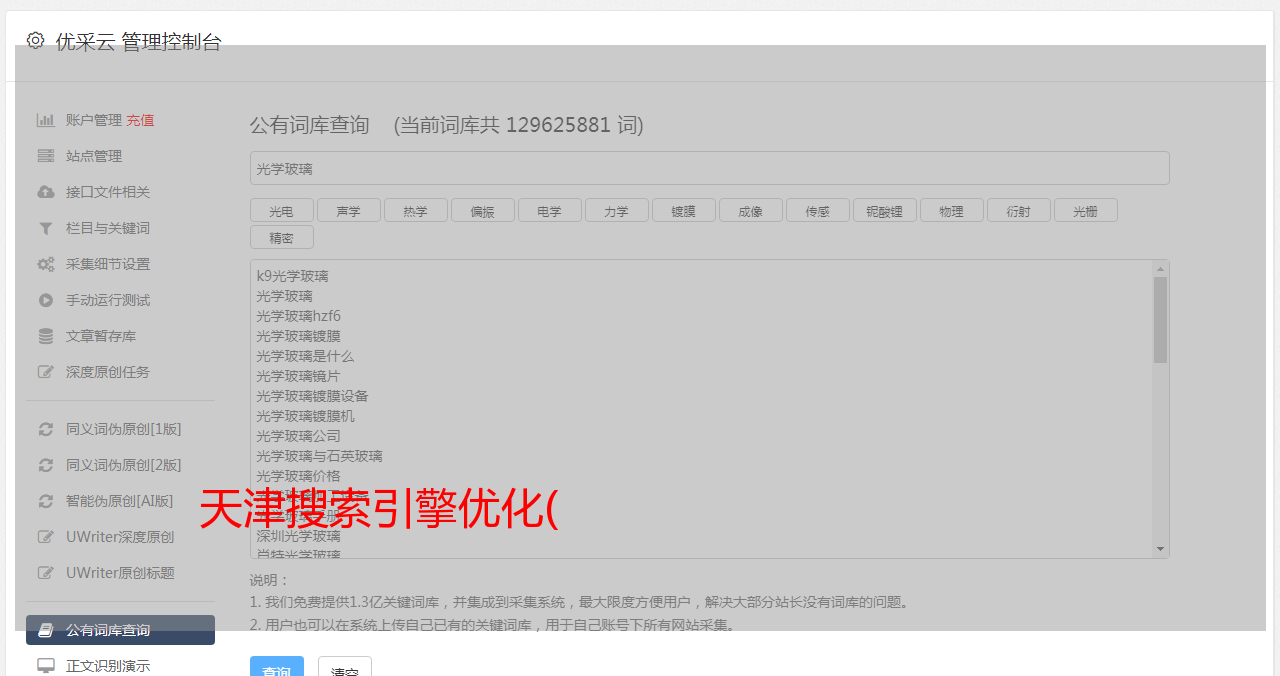1280x676 pixels.
Task: Click the gears icon for 采集细节设置
Action: 45,264
